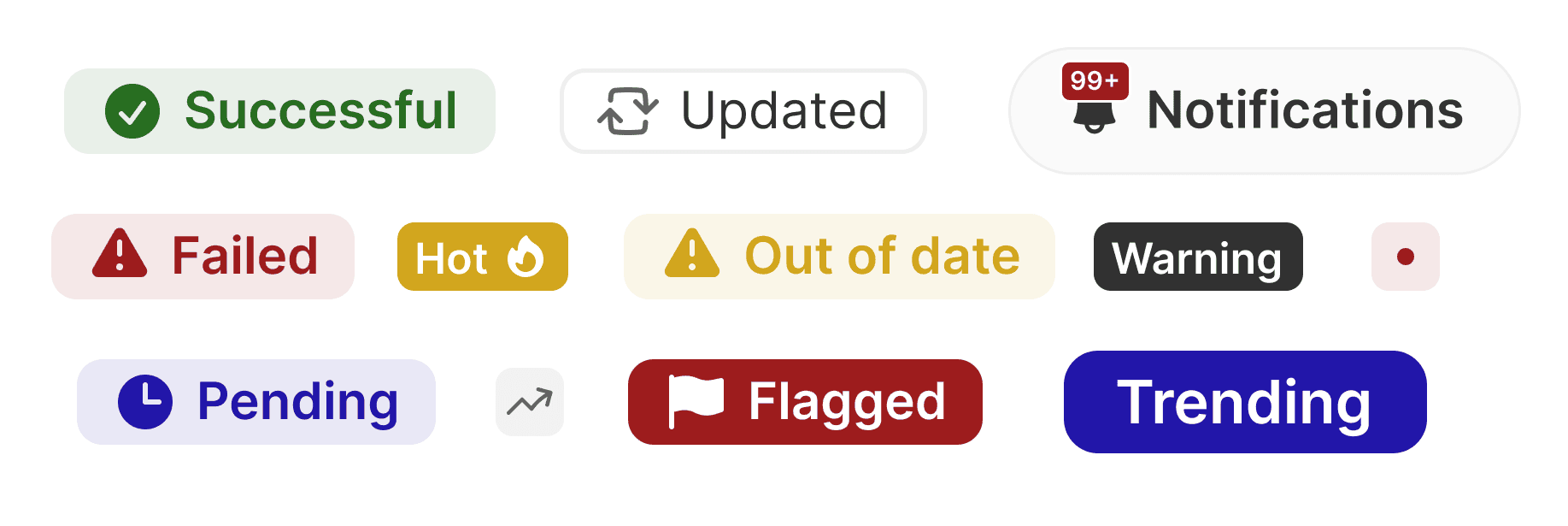Expand the Out of date badge details

839,256
